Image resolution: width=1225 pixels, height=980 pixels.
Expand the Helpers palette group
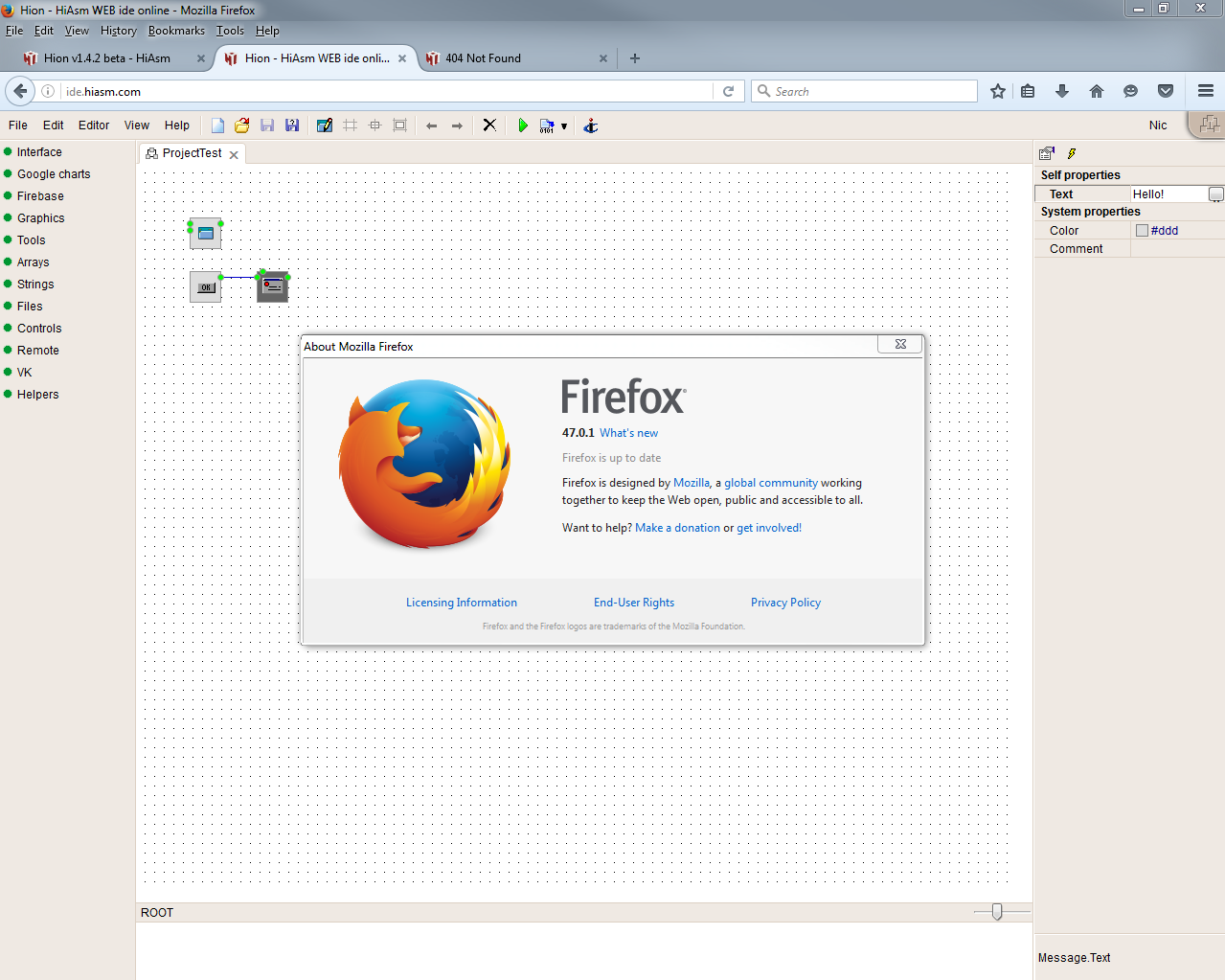point(37,395)
